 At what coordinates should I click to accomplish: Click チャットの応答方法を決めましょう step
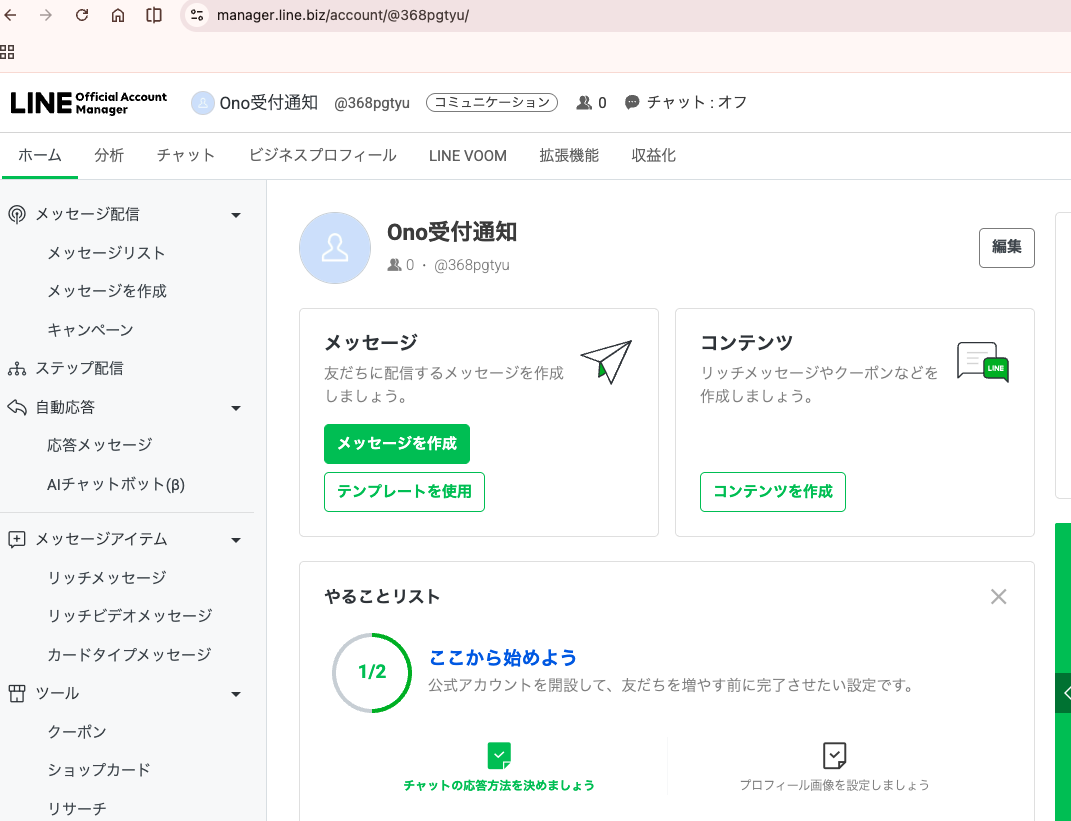coord(499,785)
